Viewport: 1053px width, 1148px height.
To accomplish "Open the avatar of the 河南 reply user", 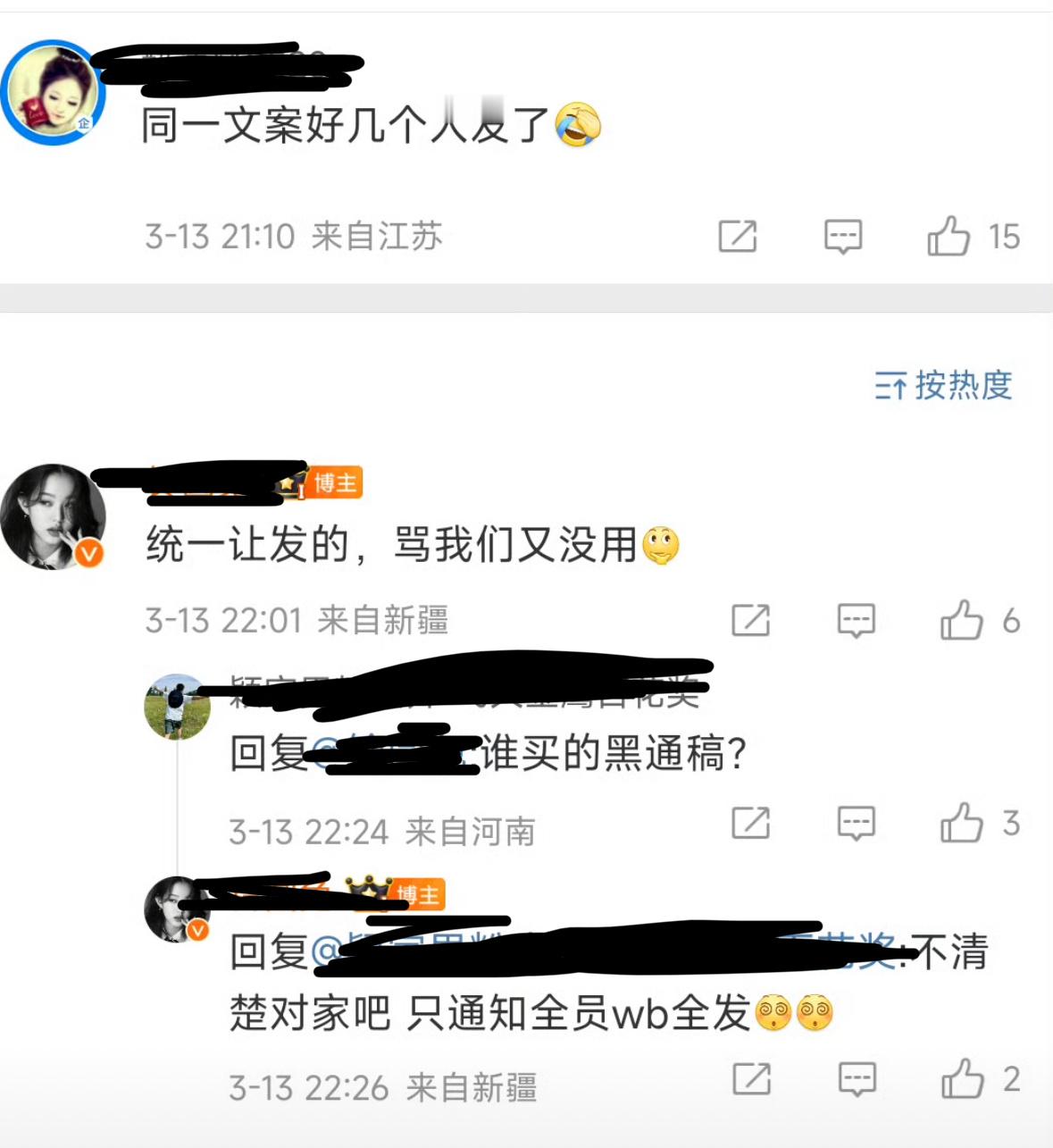I will click(x=177, y=707).
